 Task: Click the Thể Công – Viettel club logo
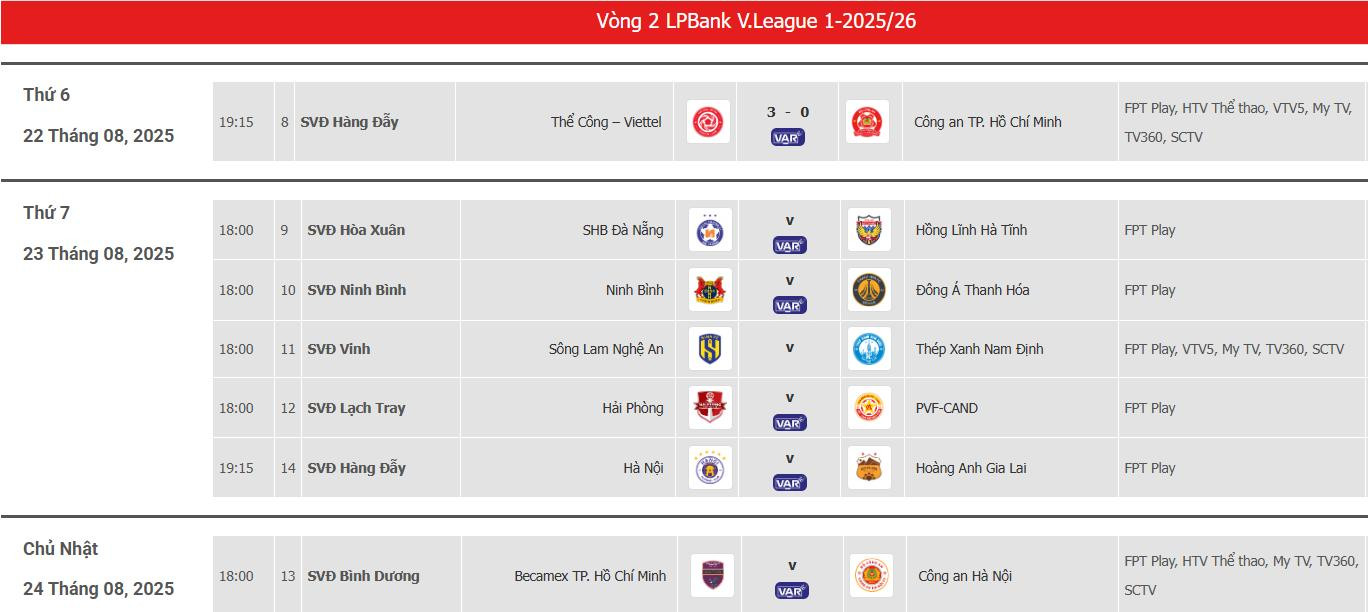(x=709, y=122)
